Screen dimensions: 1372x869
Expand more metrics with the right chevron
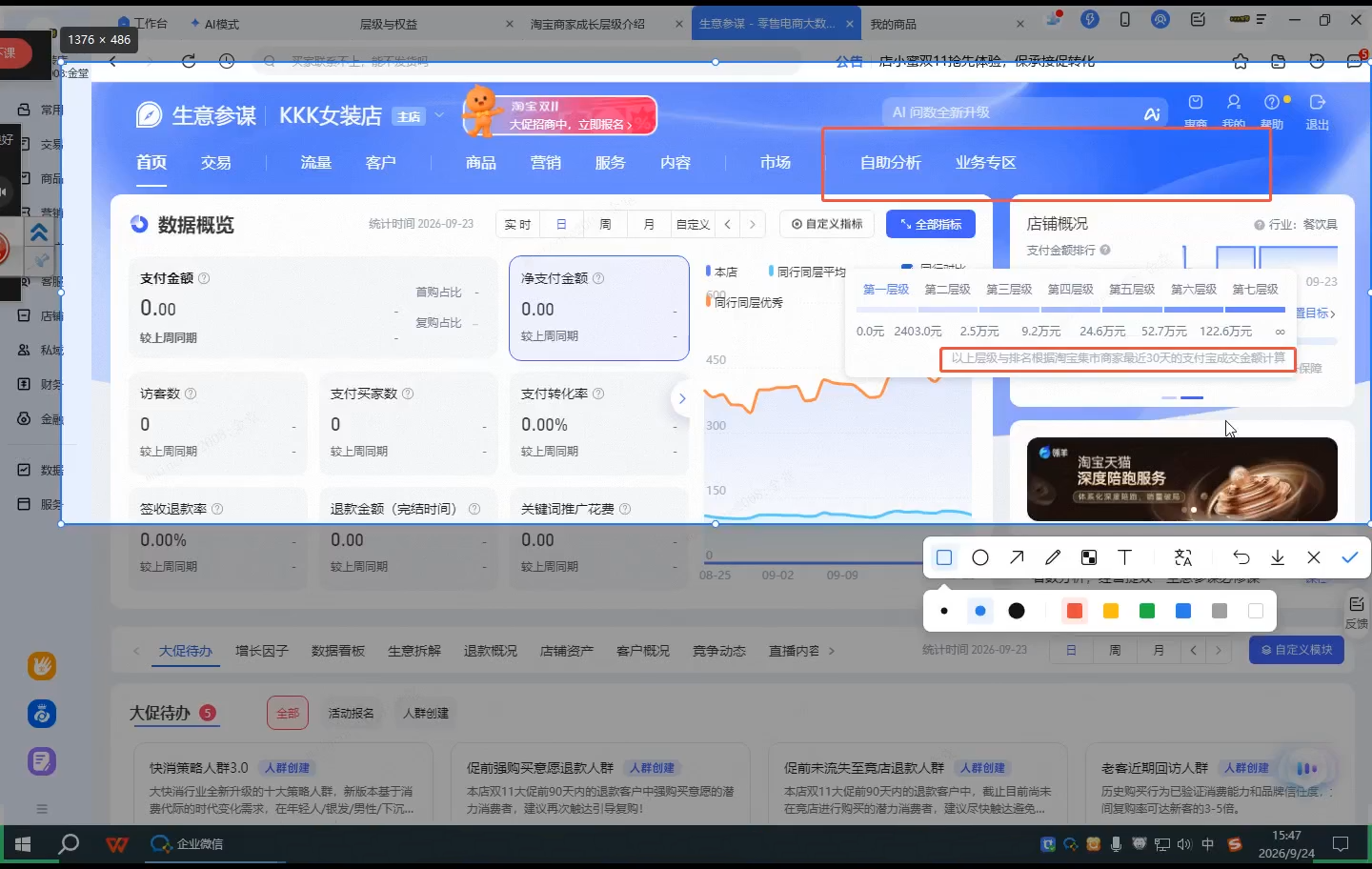pyautogui.click(x=681, y=399)
